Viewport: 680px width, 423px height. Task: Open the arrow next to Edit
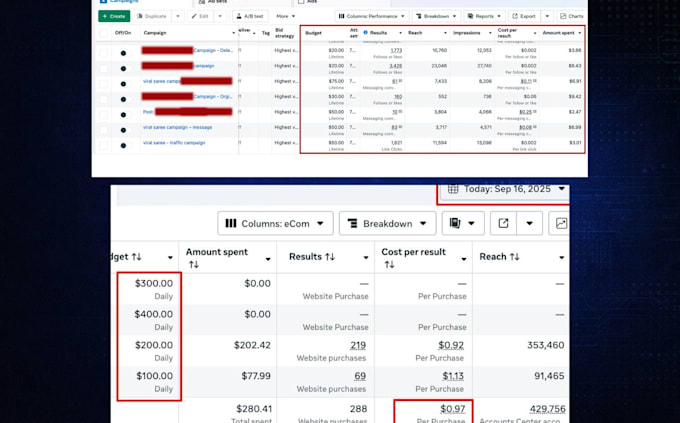pos(220,16)
